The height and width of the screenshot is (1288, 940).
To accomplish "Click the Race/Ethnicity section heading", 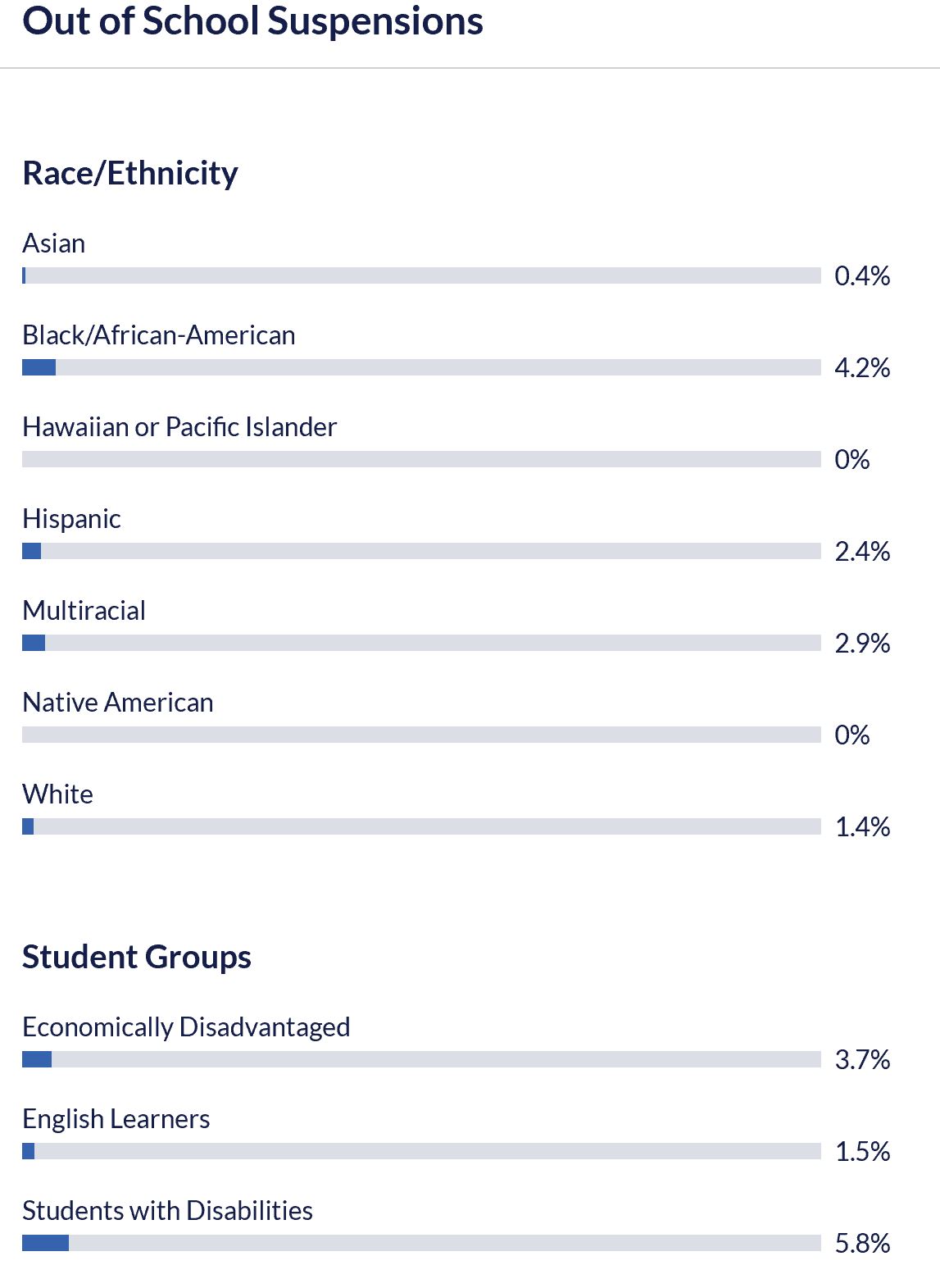I will pos(130,174).
